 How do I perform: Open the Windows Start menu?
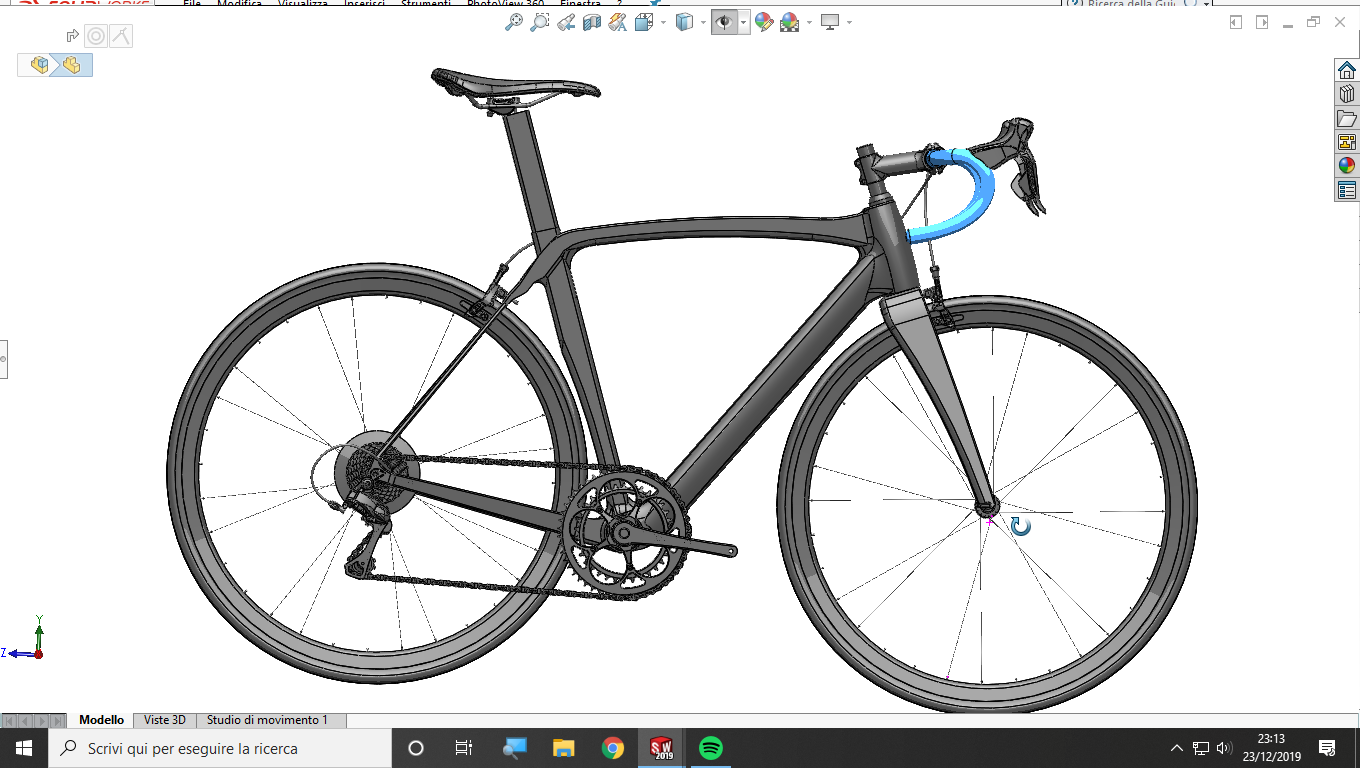coord(24,748)
